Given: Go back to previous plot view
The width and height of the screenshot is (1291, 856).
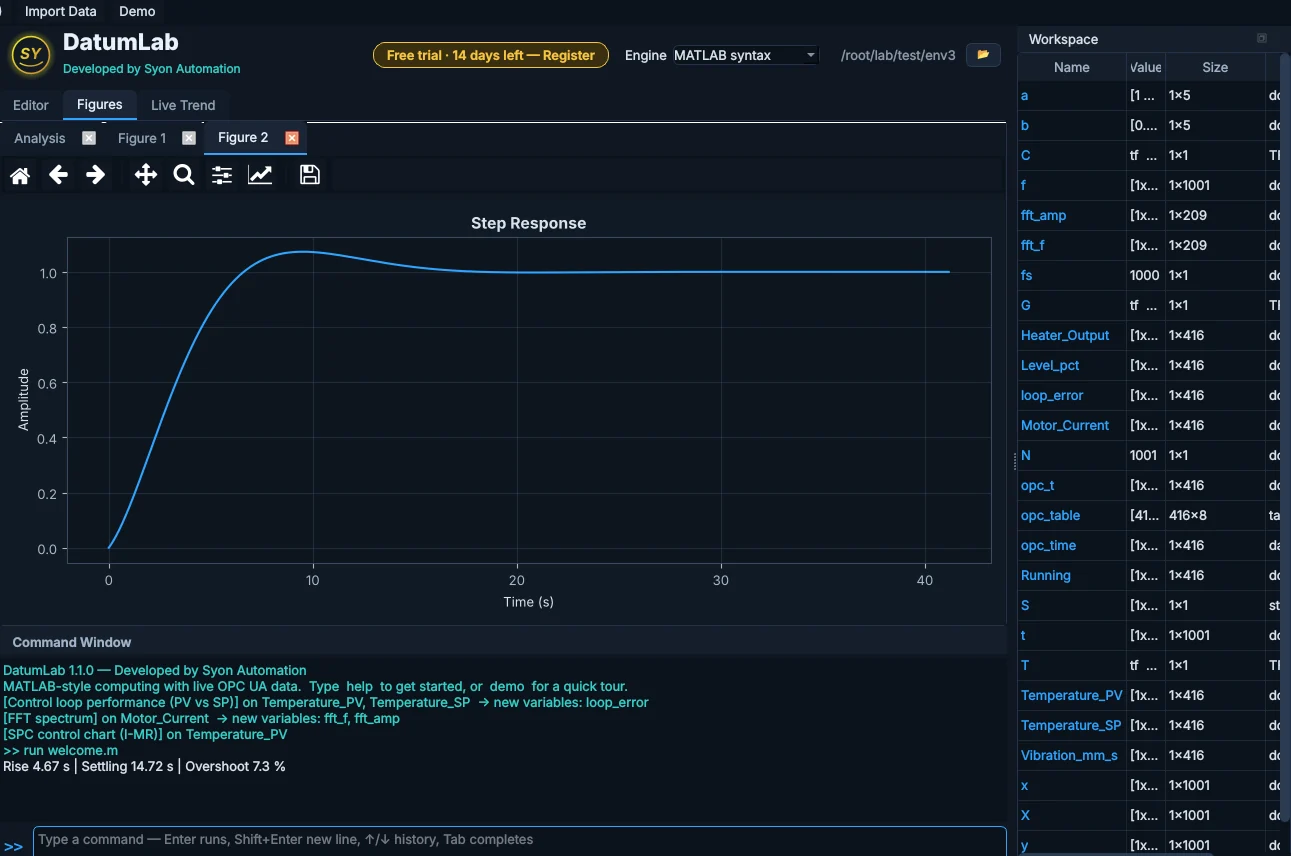Looking at the screenshot, I should [x=58, y=175].
